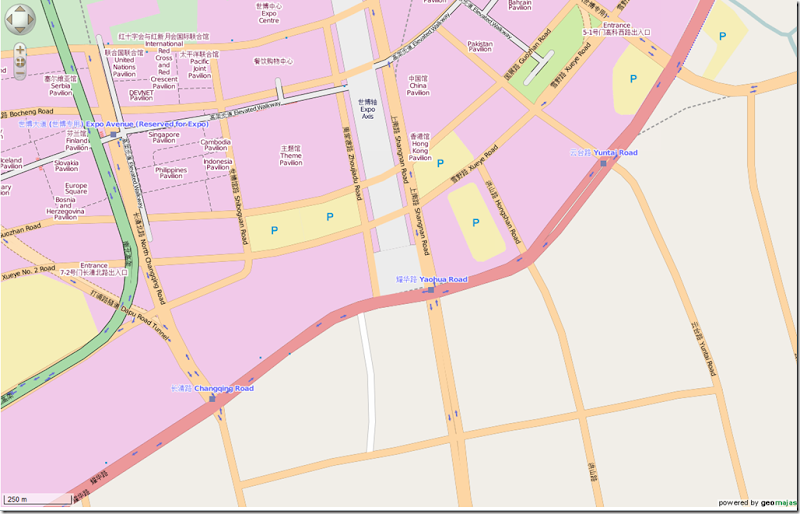Pan the map down with the arrow control
The height and width of the screenshot is (514, 800).
point(20,30)
